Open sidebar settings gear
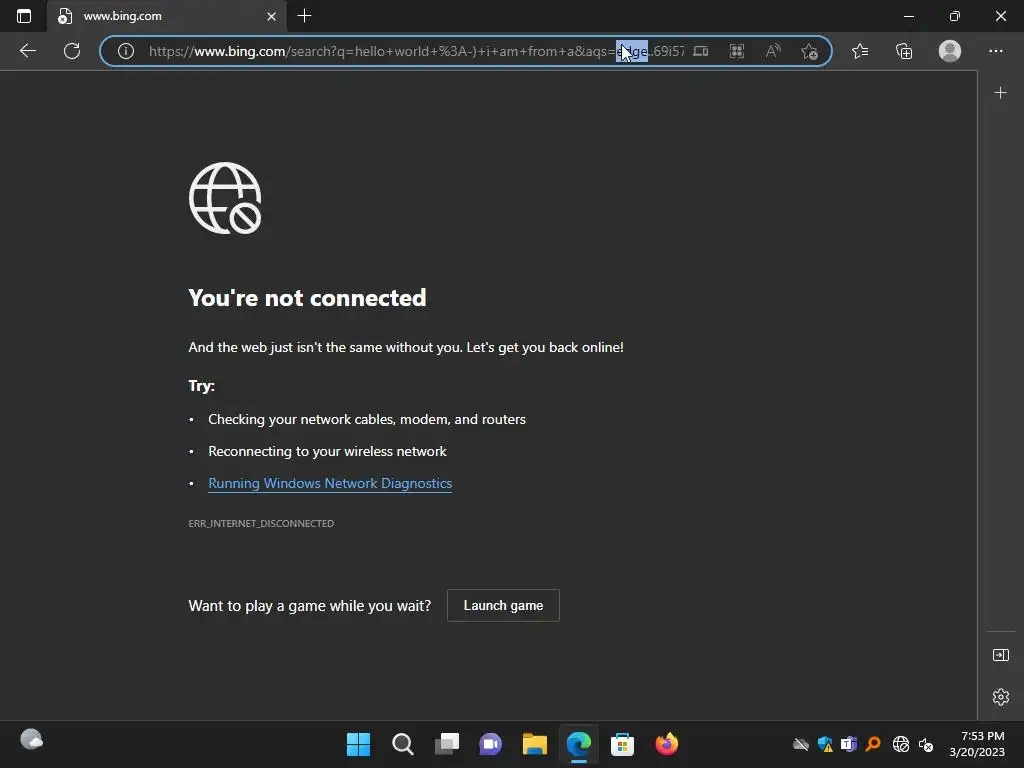The image size is (1024, 768). 1000,697
